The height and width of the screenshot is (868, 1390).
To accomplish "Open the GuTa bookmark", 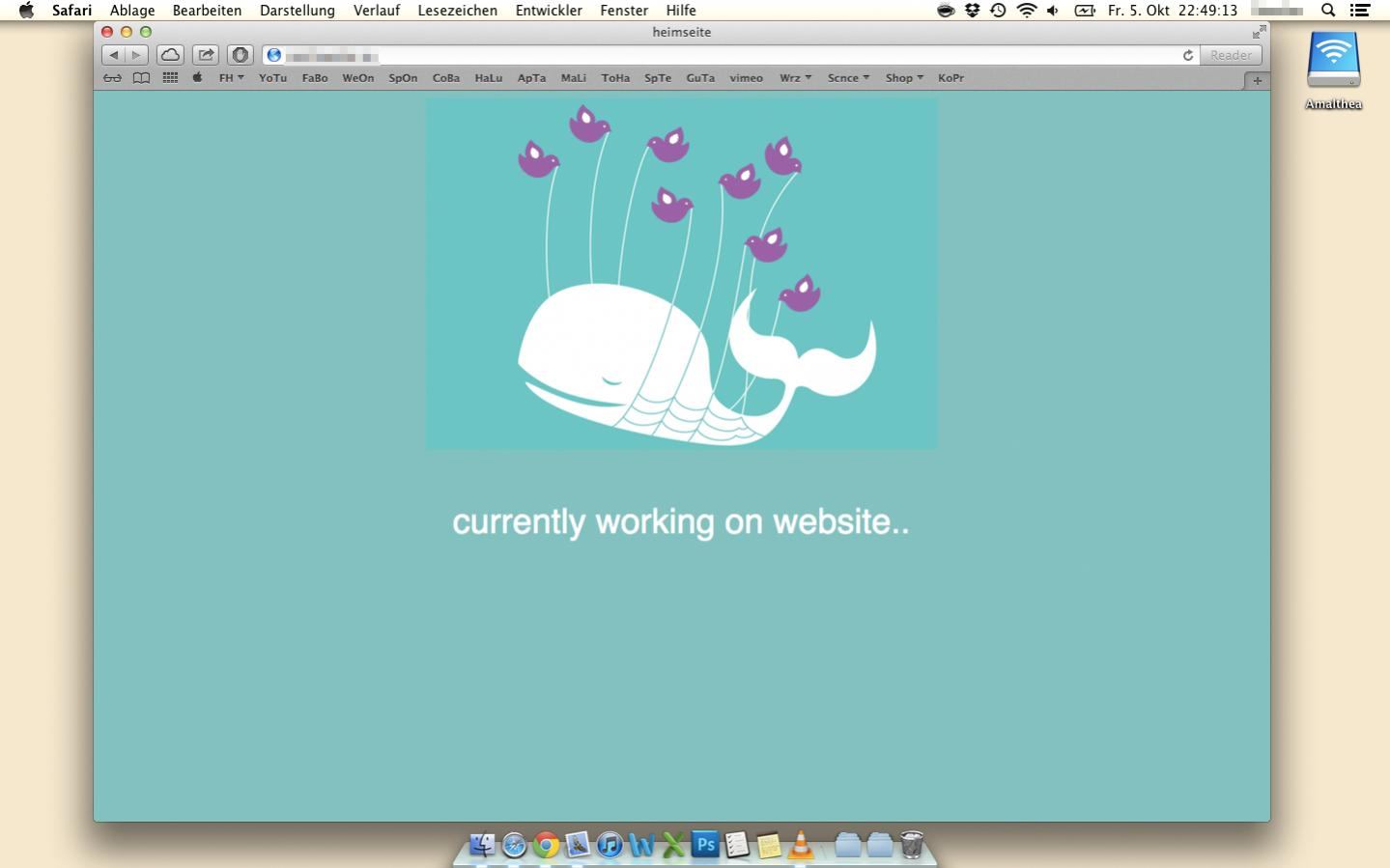I will pyautogui.click(x=700, y=78).
